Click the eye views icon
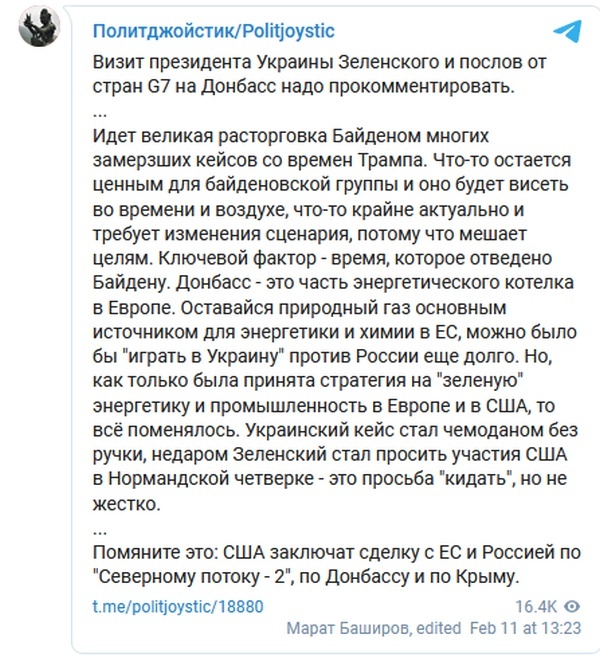This screenshot has height=666, width=600. click(572, 607)
